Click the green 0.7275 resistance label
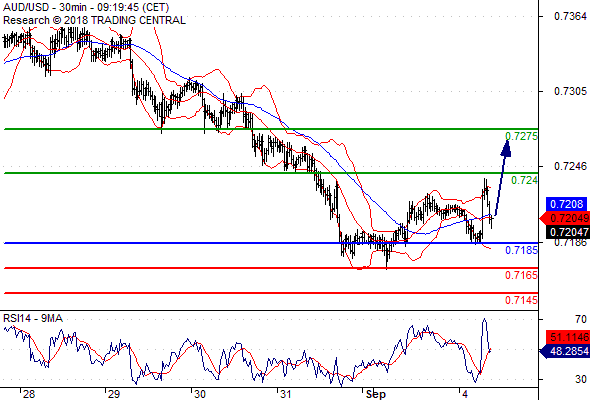Viewport: 590px width, 400px height. pos(521,136)
